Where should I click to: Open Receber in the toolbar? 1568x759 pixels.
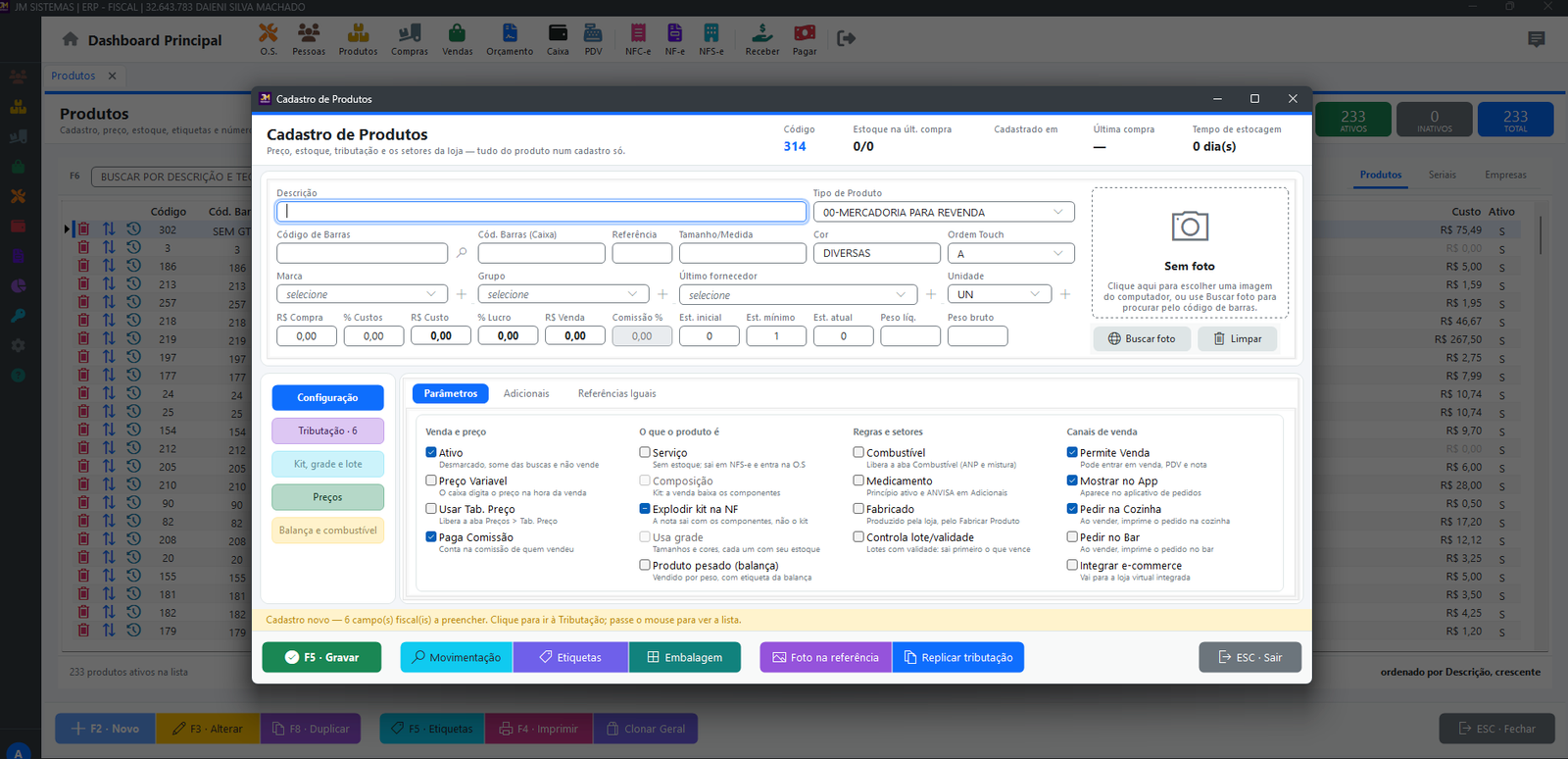(762, 39)
